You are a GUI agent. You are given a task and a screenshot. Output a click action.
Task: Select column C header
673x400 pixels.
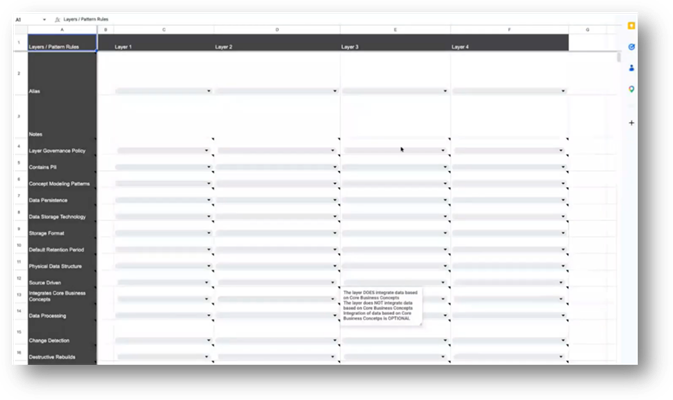(164, 30)
